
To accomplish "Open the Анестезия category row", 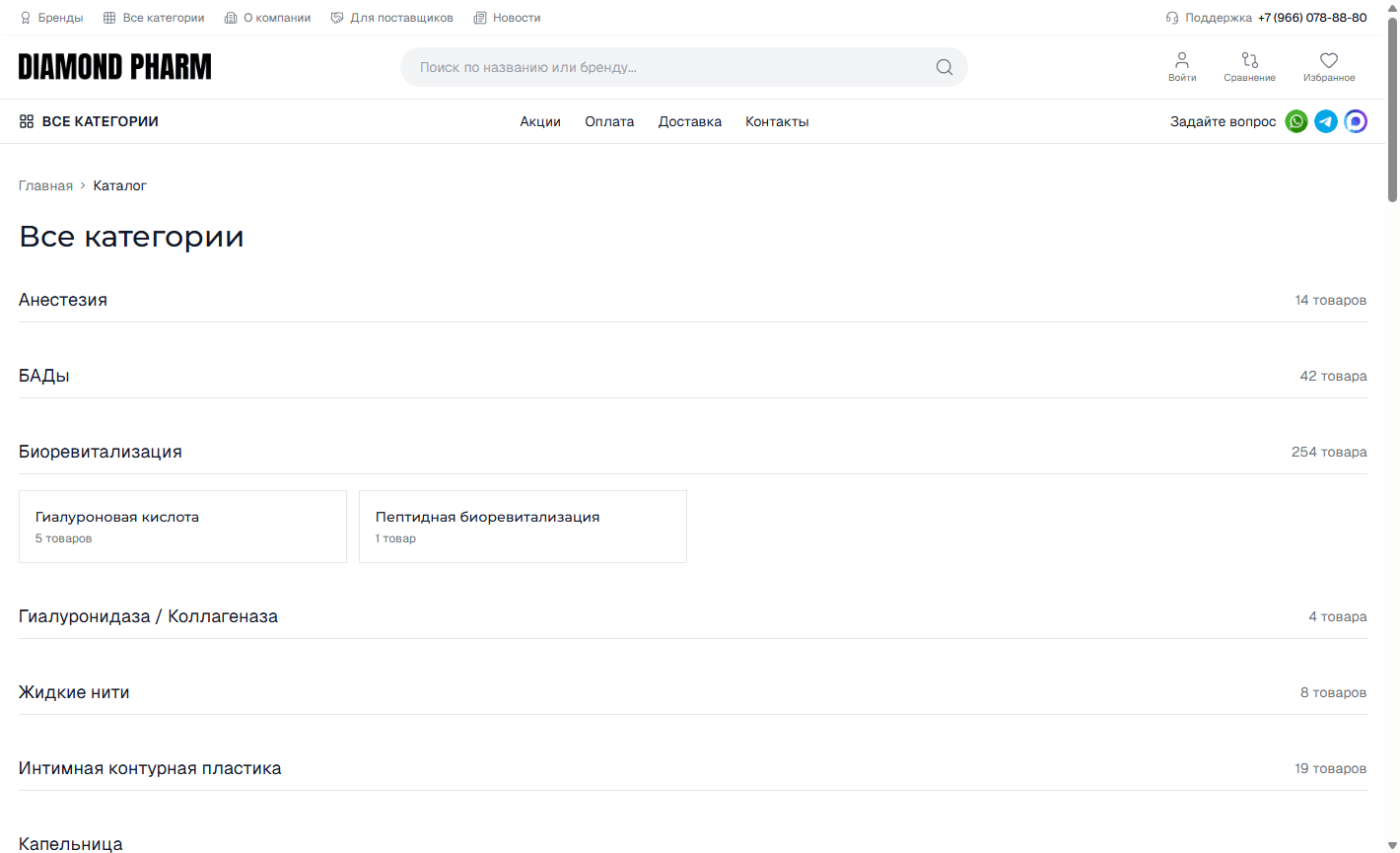I will tap(63, 300).
